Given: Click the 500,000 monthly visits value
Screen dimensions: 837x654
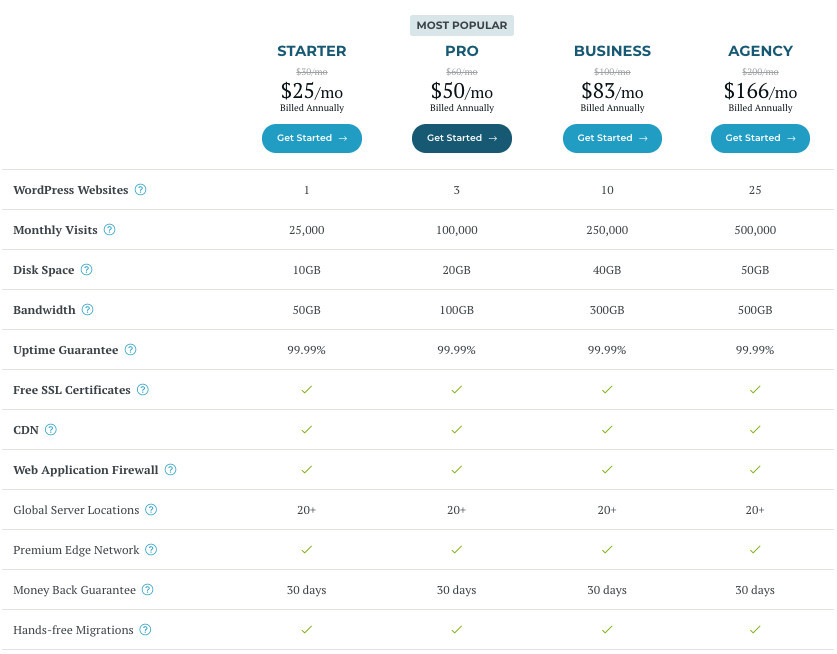Looking at the screenshot, I should [x=755, y=230].
